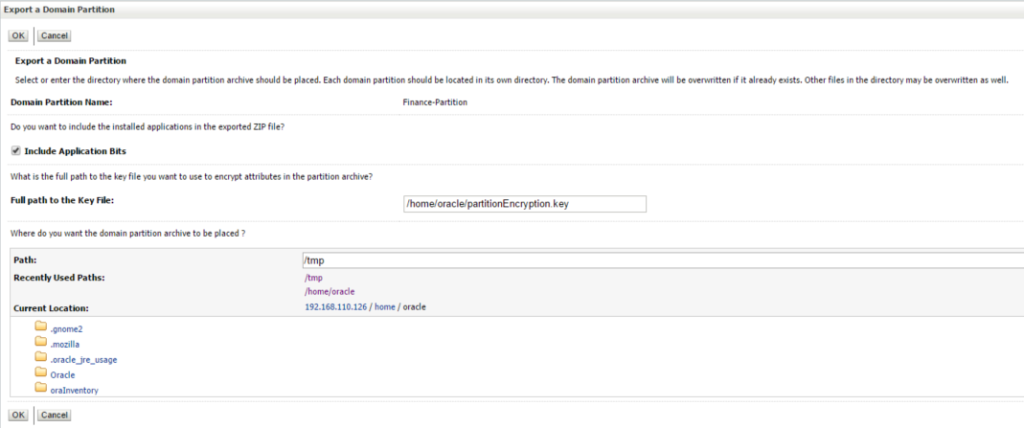The width and height of the screenshot is (1024, 428).
Task: Select recently used path /home/oracle
Action: [x=330, y=292]
